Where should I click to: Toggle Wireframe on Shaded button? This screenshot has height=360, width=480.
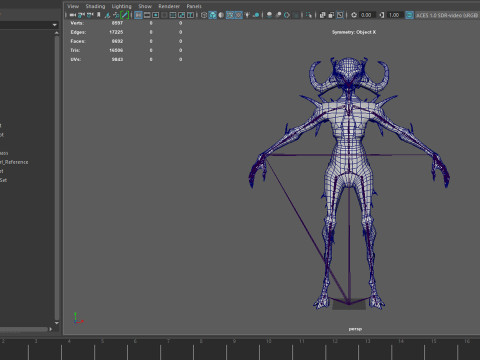(230, 15)
